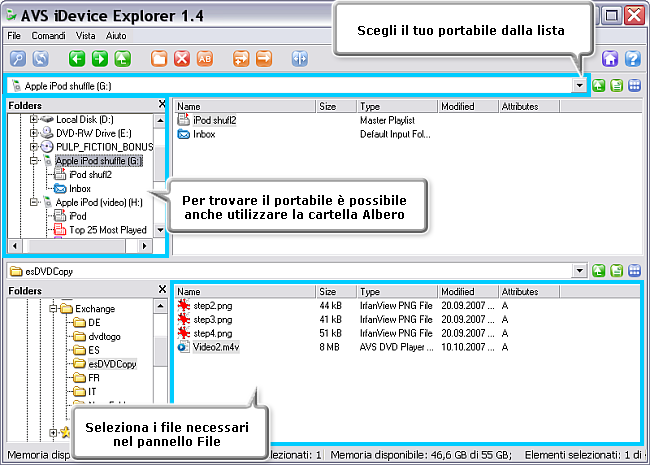
Task: Select step4.png file
Action: (x=213, y=333)
